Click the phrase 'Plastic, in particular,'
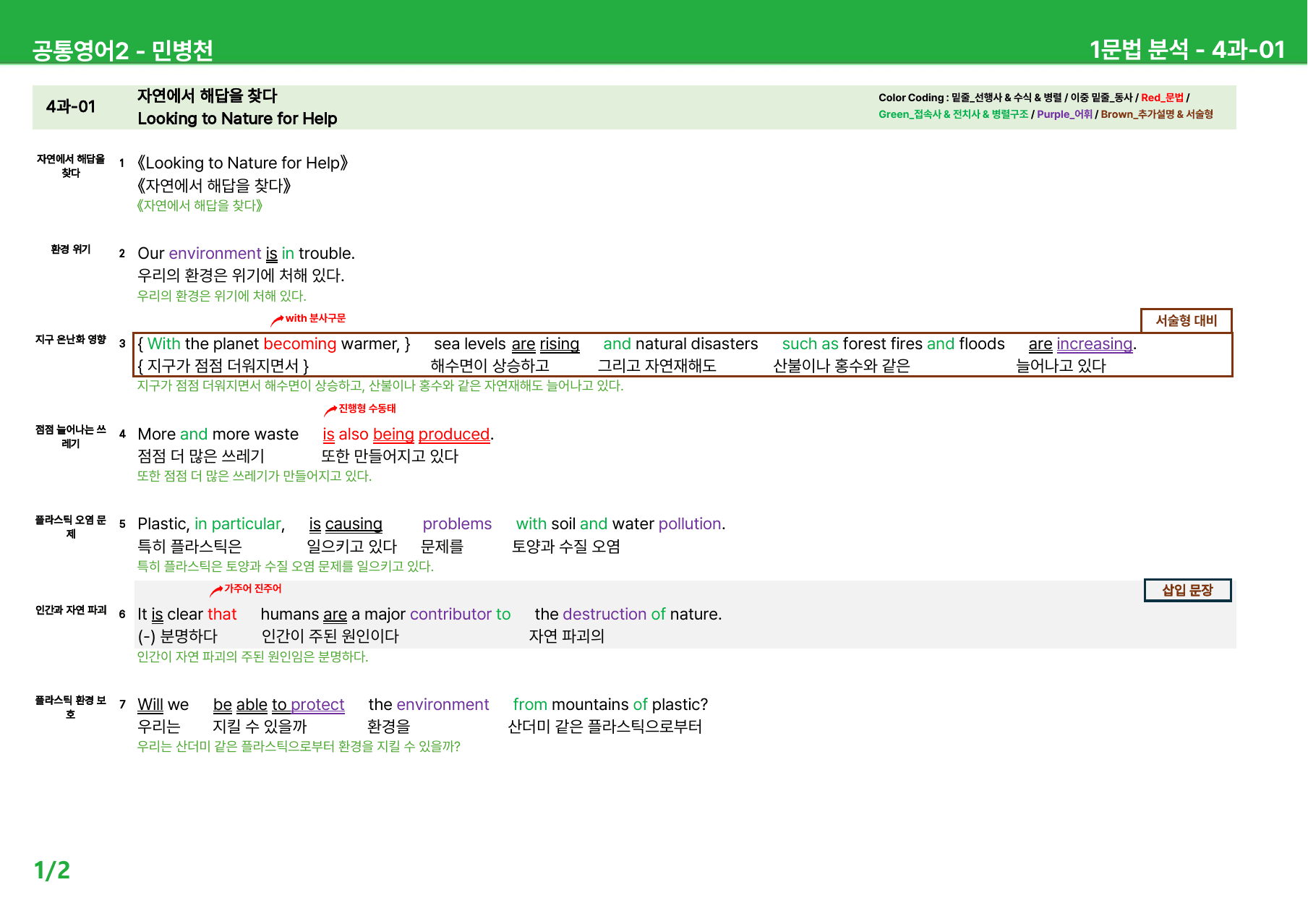 211,524
